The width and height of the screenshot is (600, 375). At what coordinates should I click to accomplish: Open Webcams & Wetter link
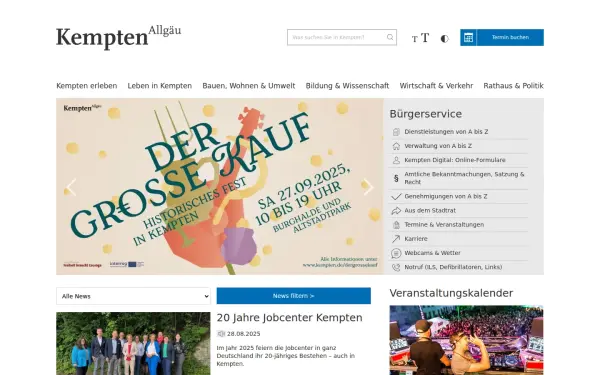click(x=432, y=253)
